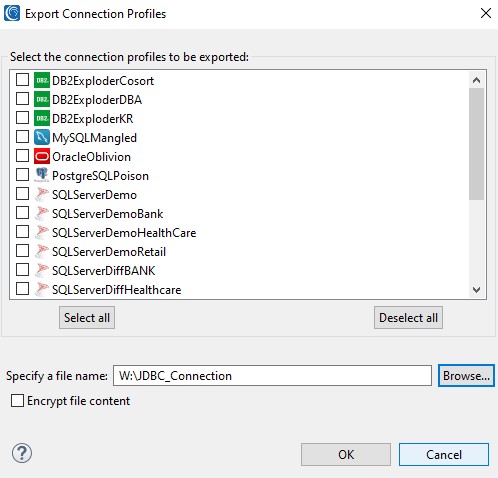Check the DB2ExploderKR profile checkbox
Viewport: 498px width, 478px height.
(22, 118)
